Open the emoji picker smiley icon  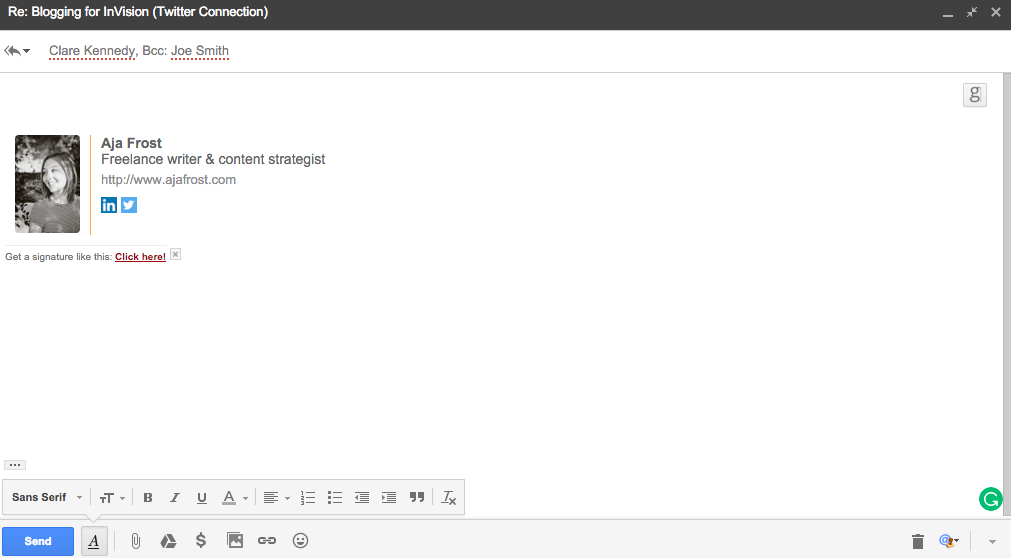pyautogui.click(x=300, y=541)
